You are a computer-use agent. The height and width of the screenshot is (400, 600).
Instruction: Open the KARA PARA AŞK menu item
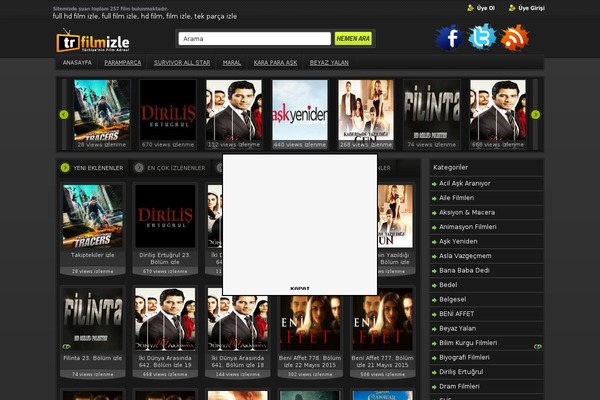pos(275,62)
